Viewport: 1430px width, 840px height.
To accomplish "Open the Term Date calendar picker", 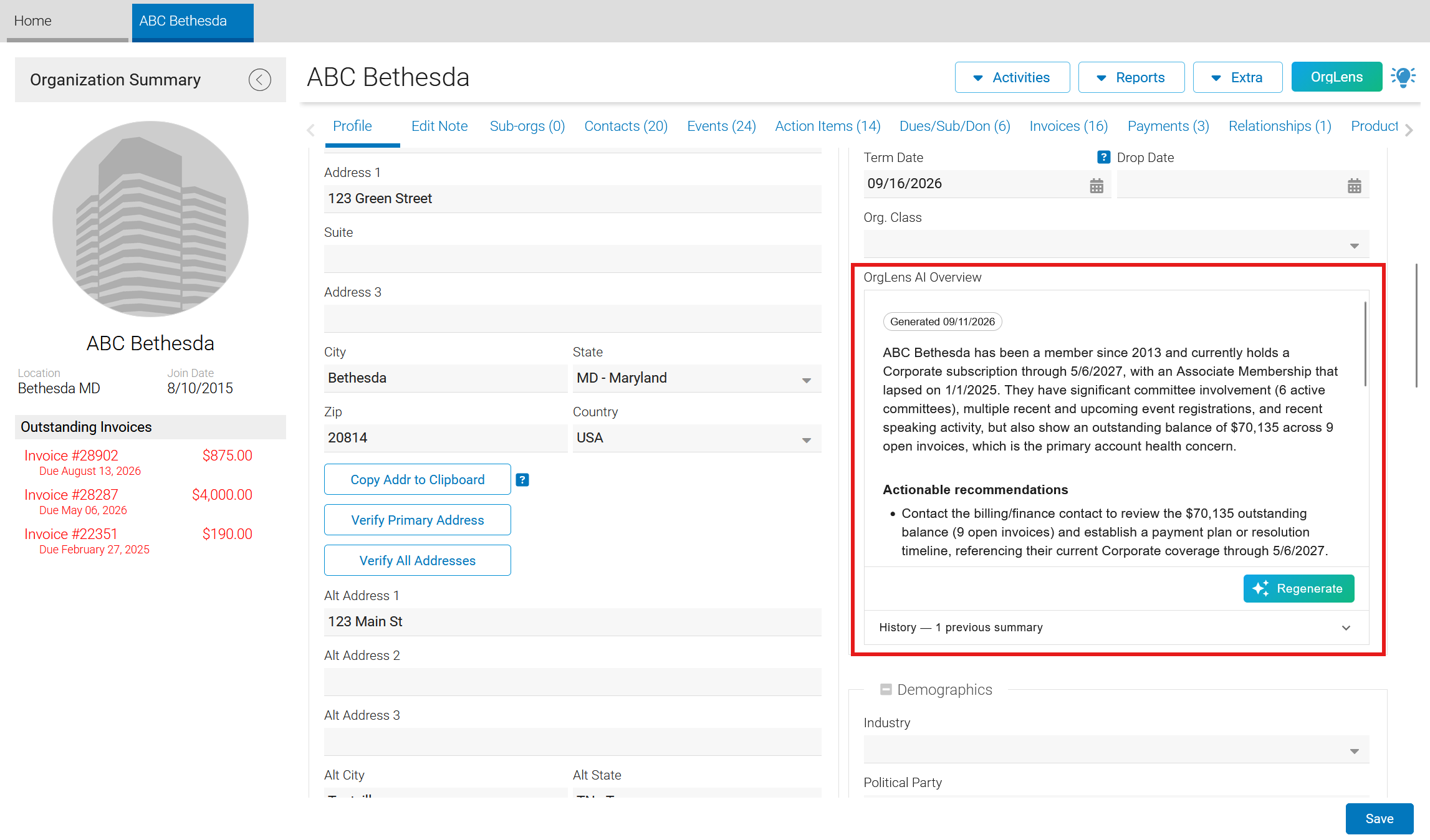I will [x=1096, y=185].
